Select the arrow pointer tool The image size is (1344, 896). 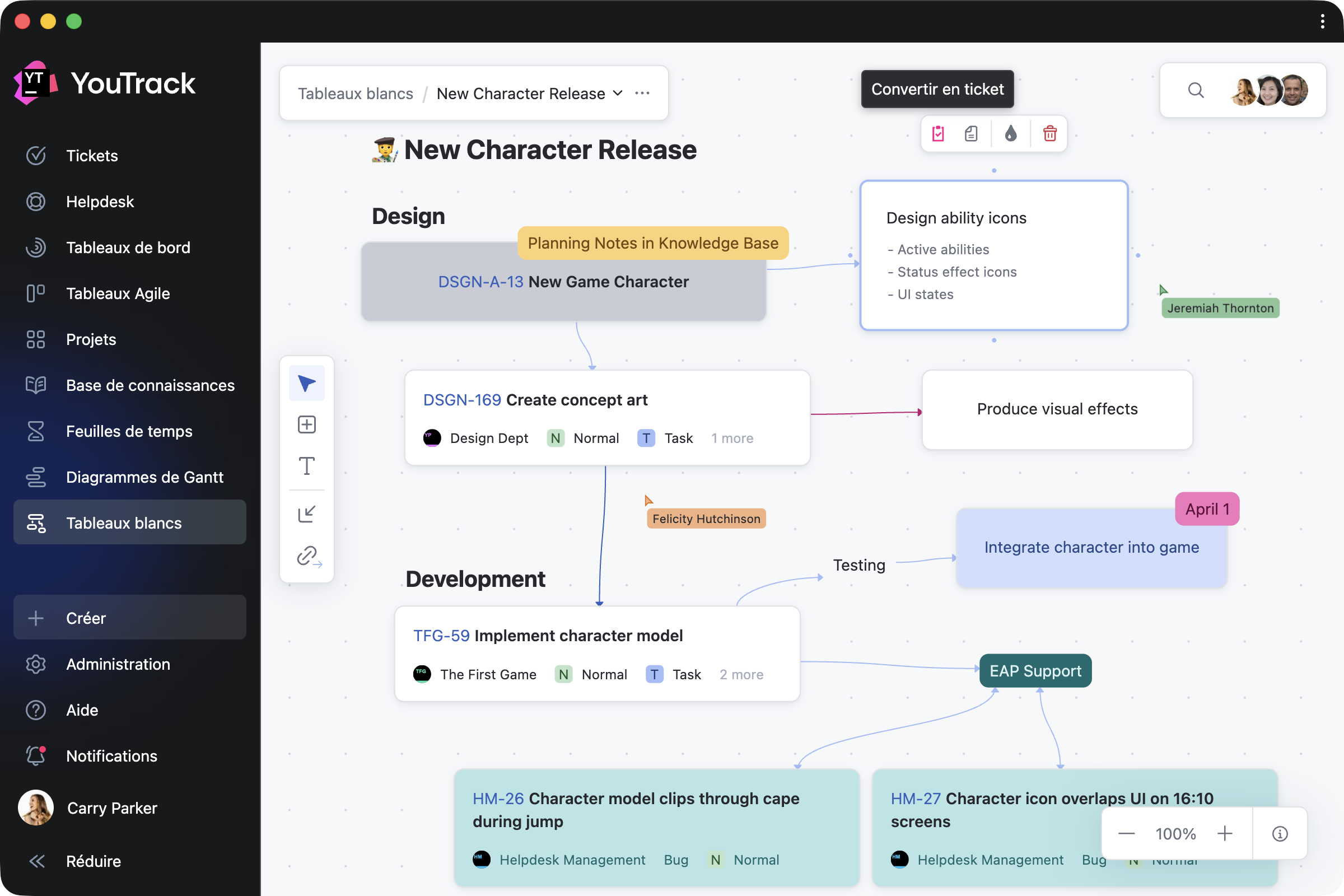pyautogui.click(x=307, y=384)
